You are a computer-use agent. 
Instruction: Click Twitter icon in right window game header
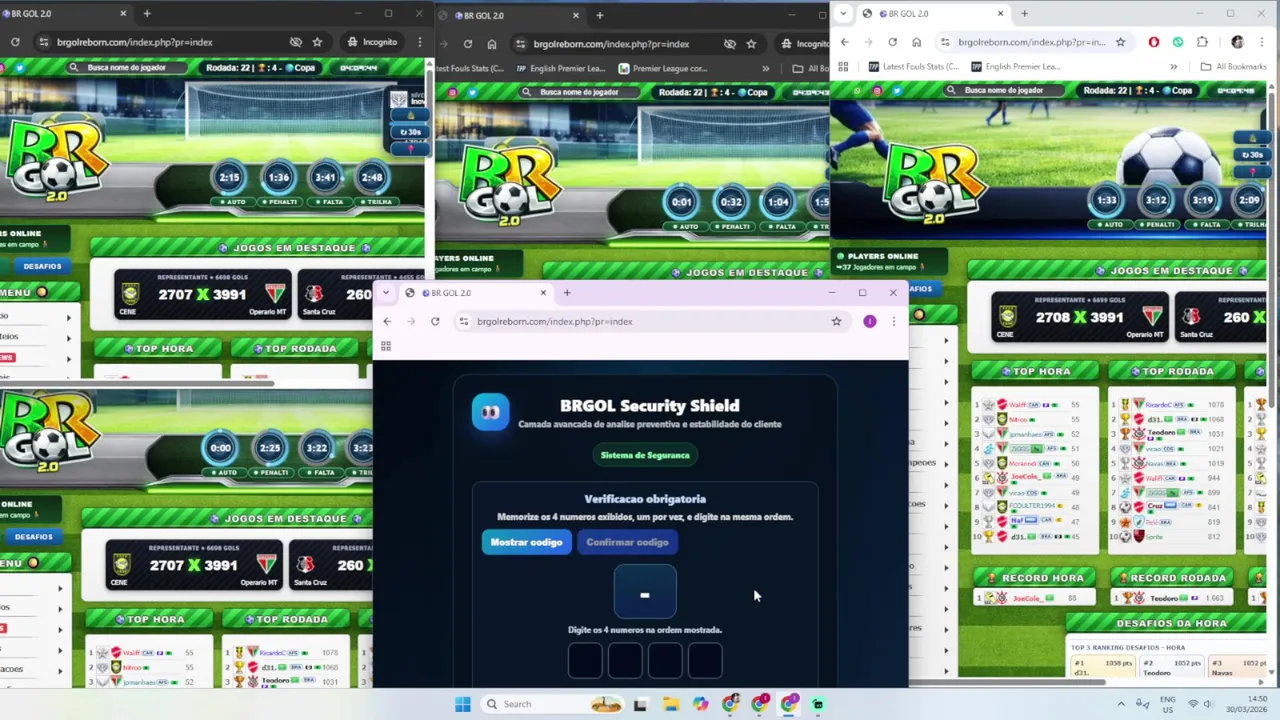[897, 90]
